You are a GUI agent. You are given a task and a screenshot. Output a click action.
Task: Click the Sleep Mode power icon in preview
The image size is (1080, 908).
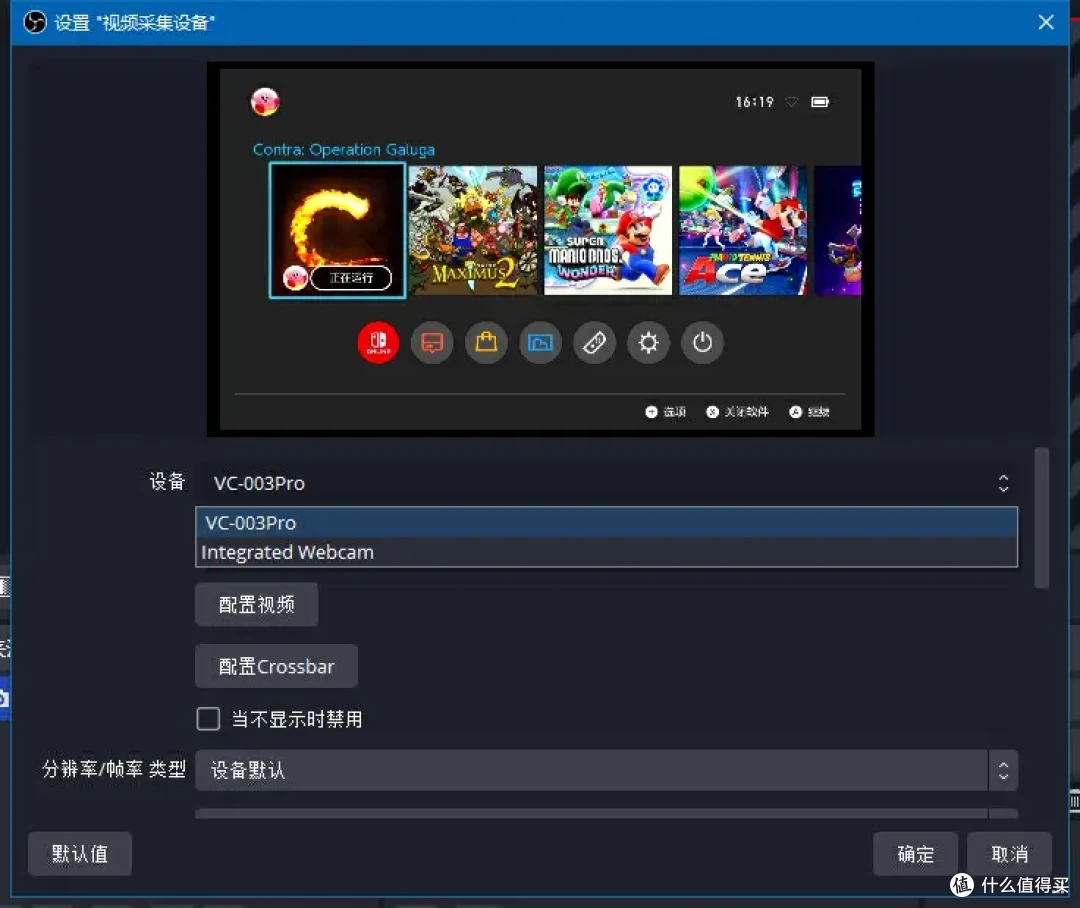point(702,342)
